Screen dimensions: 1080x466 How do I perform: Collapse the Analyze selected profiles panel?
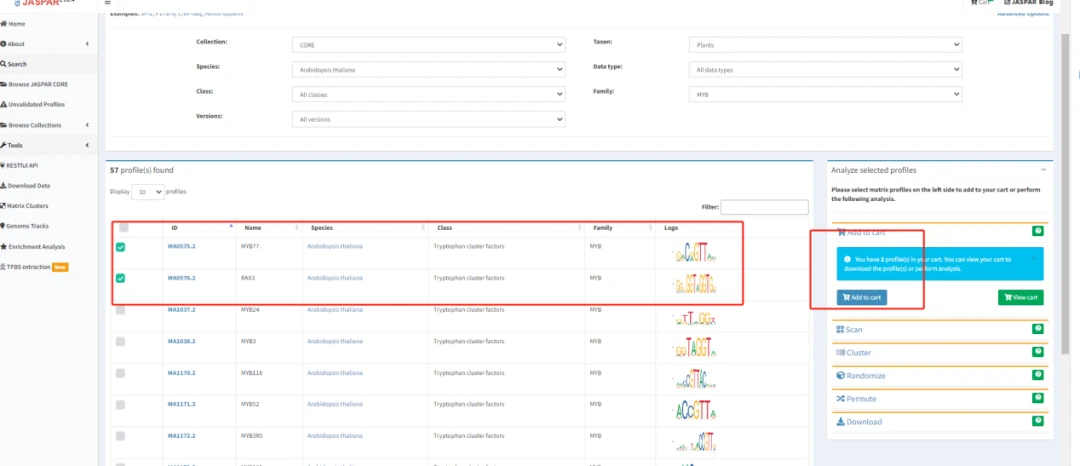[1041, 170]
